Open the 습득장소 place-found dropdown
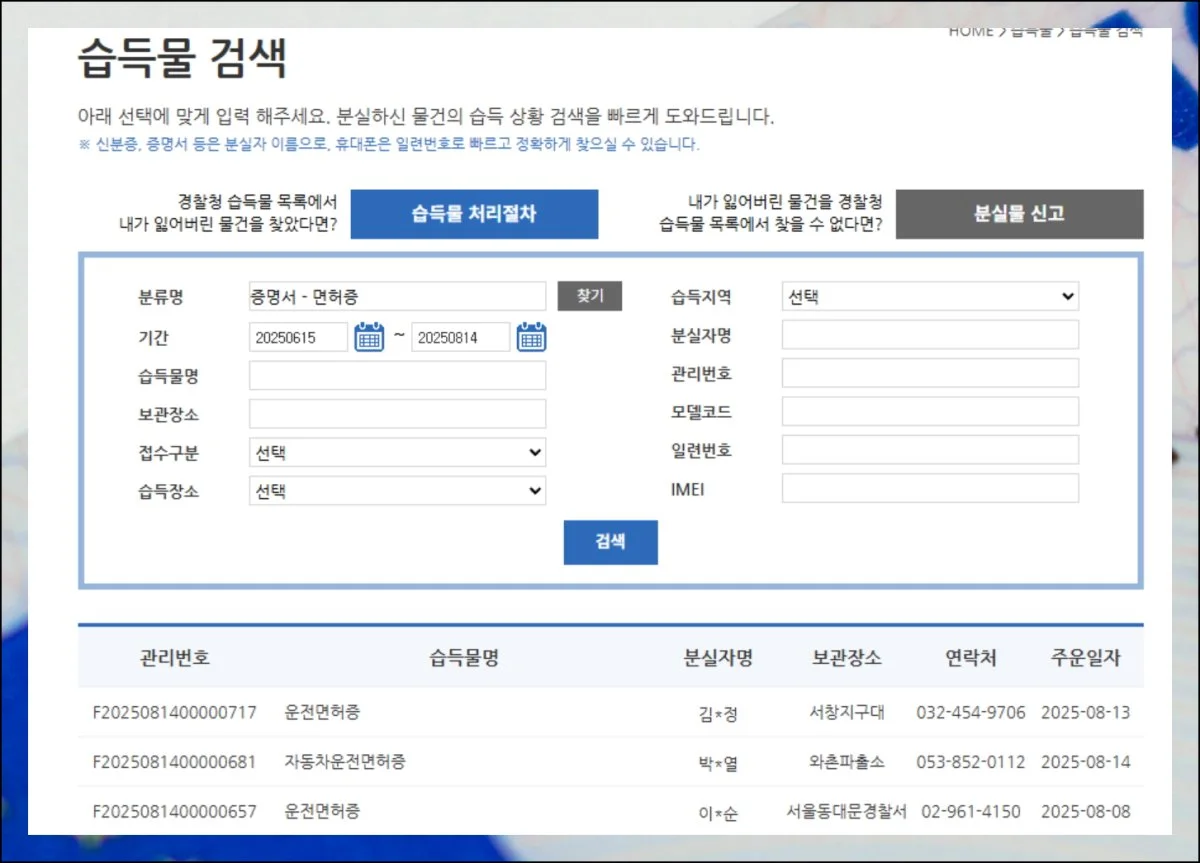This screenshot has width=1200, height=863. tap(397, 490)
